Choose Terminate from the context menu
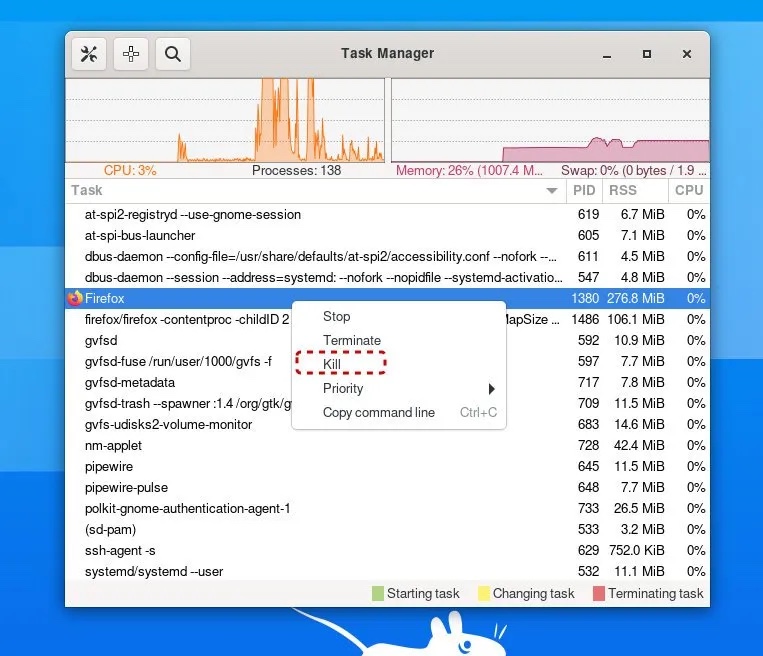This screenshot has width=763, height=656. [x=352, y=340]
